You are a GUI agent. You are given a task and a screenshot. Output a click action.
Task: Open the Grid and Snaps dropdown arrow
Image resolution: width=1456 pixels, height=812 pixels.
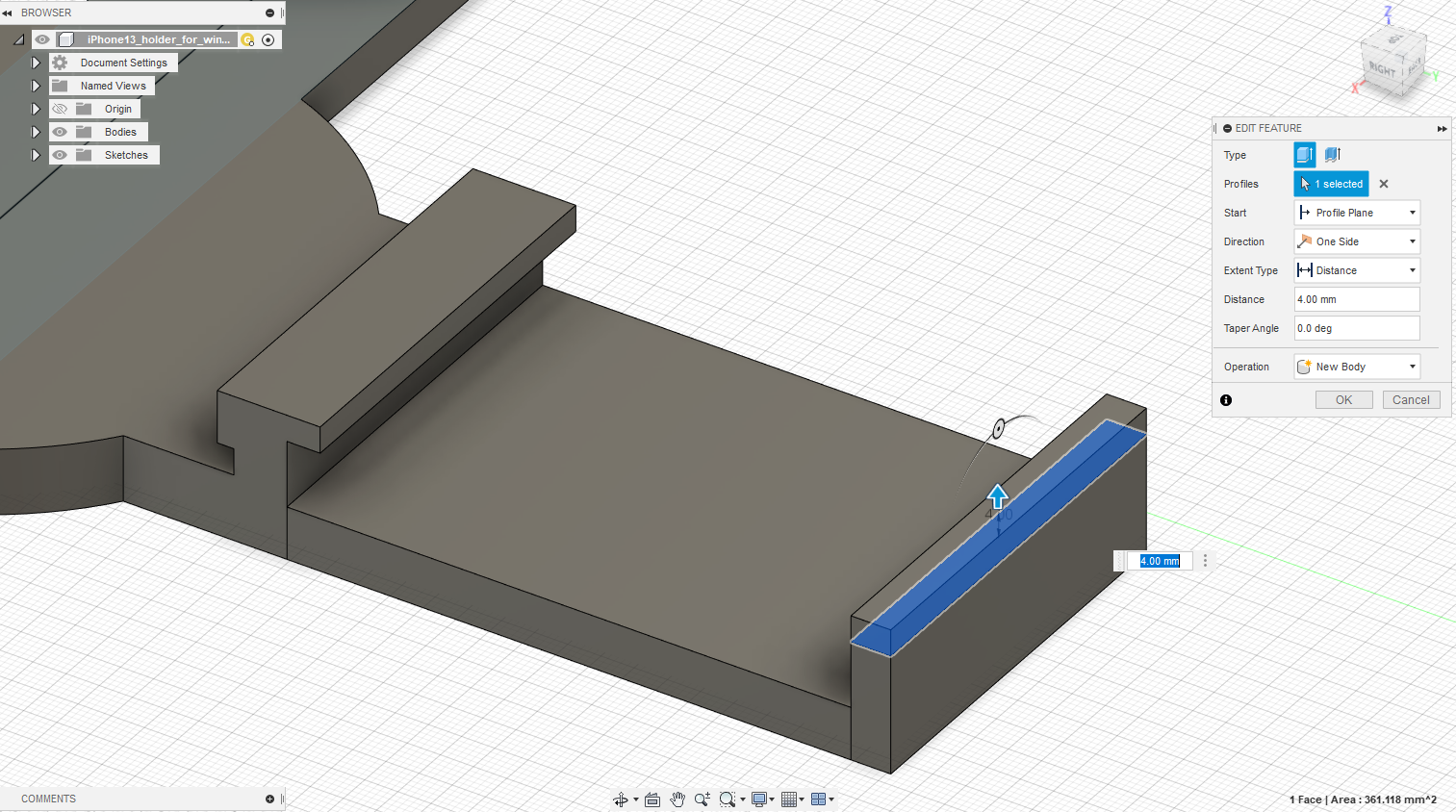802,799
